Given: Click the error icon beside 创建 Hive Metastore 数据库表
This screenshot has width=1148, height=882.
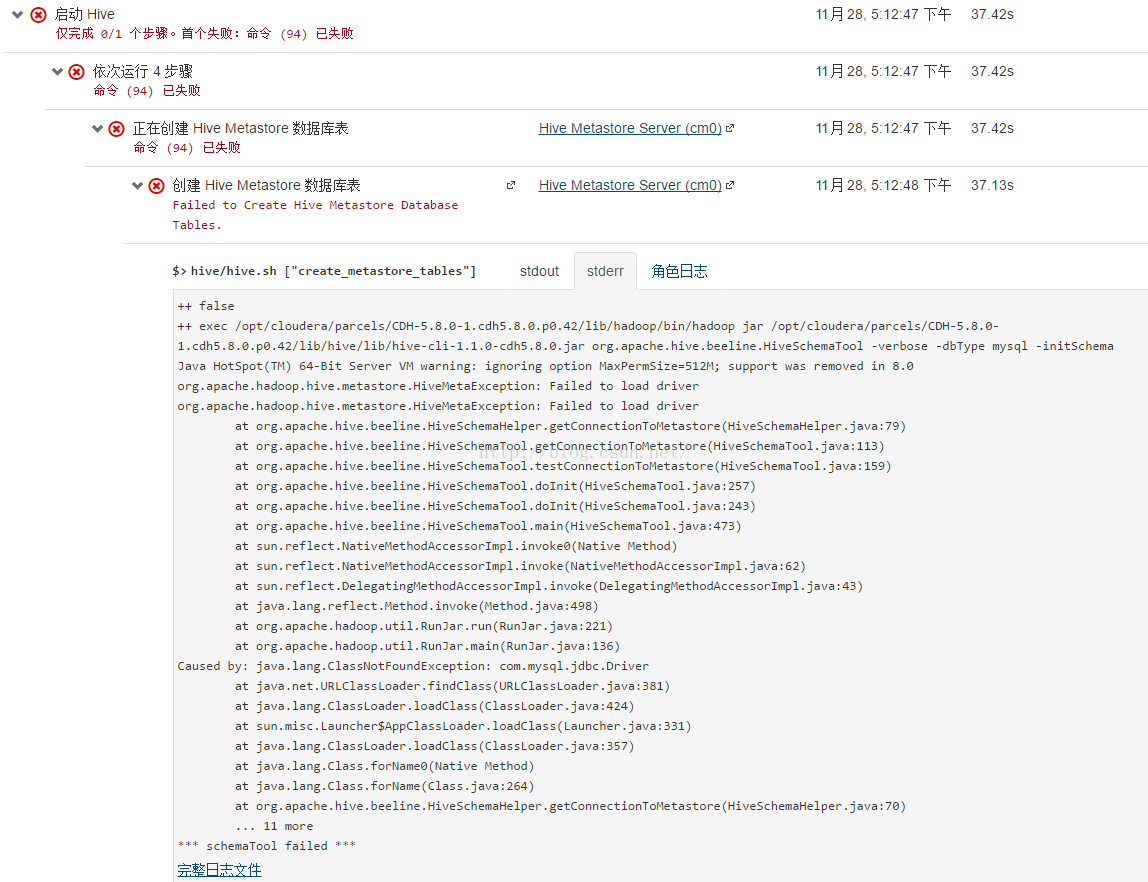Looking at the screenshot, I should [156, 186].
